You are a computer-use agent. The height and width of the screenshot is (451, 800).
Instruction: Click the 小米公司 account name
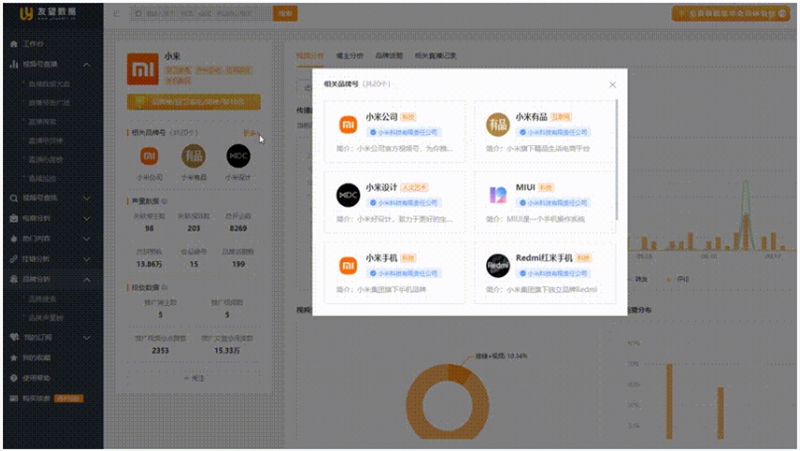381,117
